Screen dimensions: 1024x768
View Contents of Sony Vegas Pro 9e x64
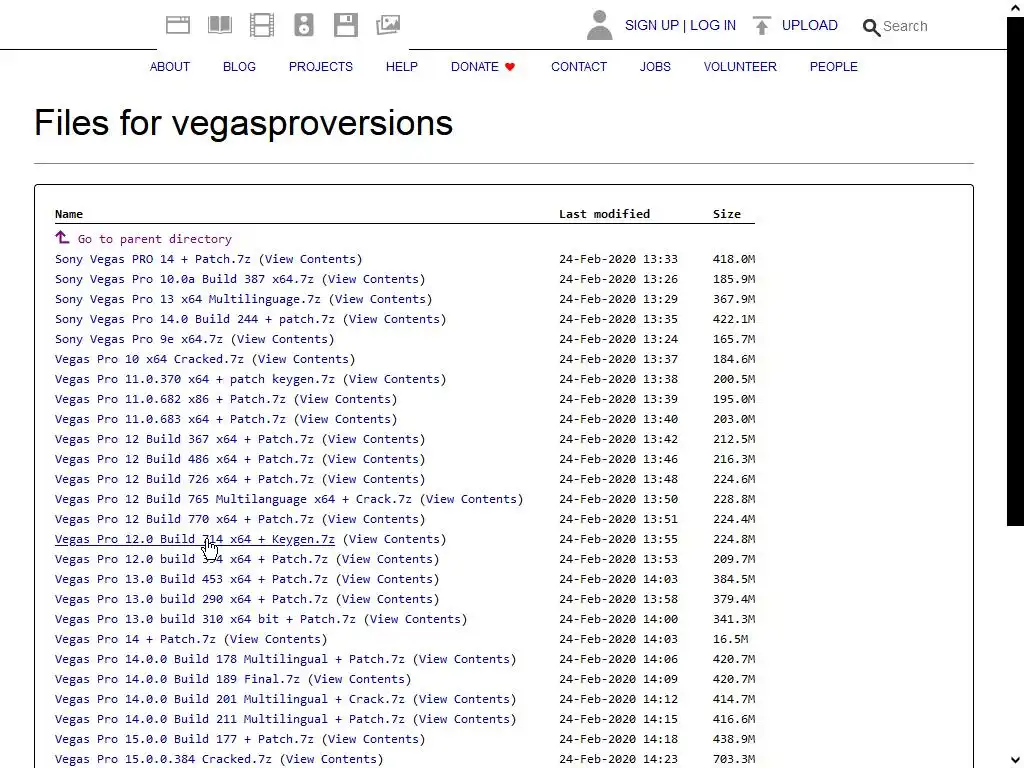(x=282, y=339)
